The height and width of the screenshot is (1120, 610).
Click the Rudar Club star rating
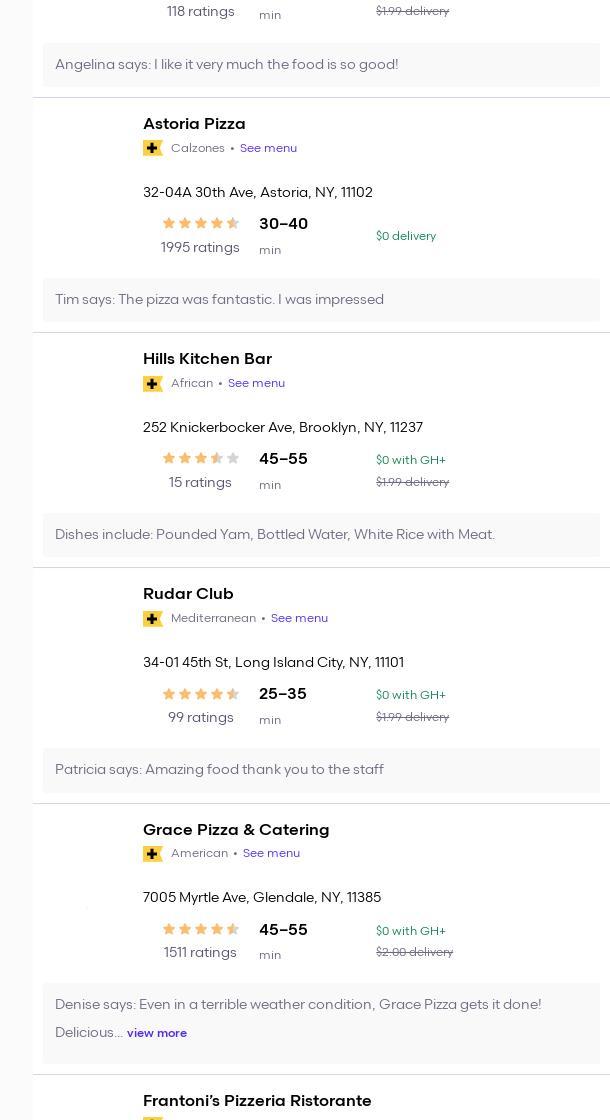pos(200,694)
